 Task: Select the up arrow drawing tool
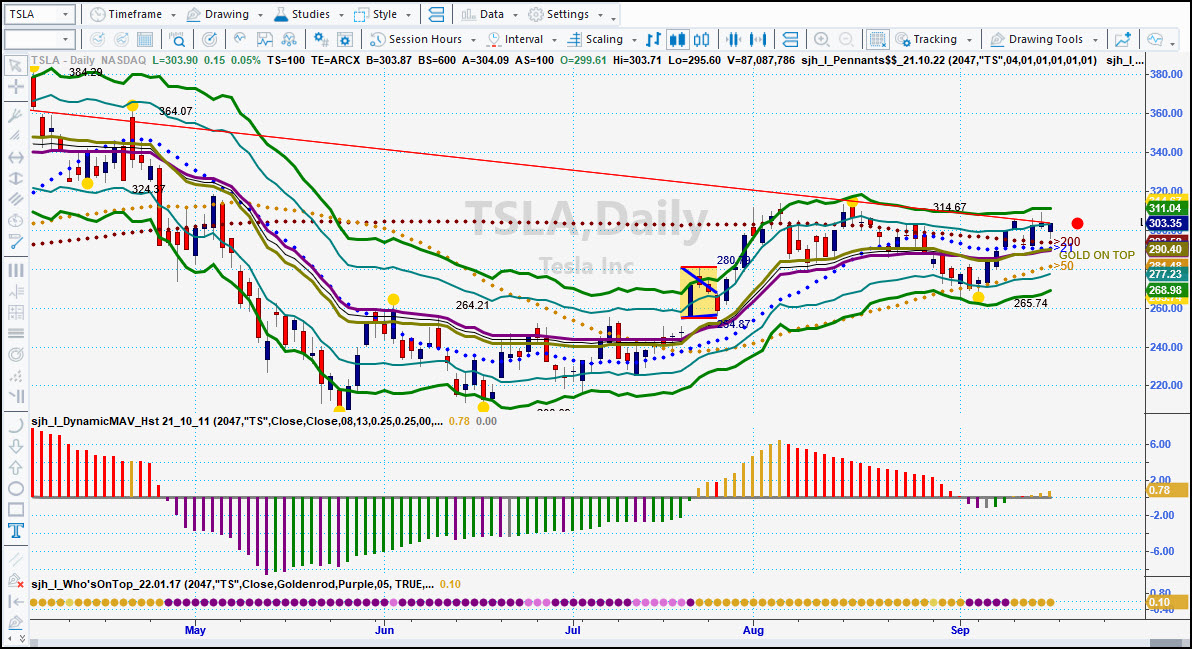click(x=14, y=467)
